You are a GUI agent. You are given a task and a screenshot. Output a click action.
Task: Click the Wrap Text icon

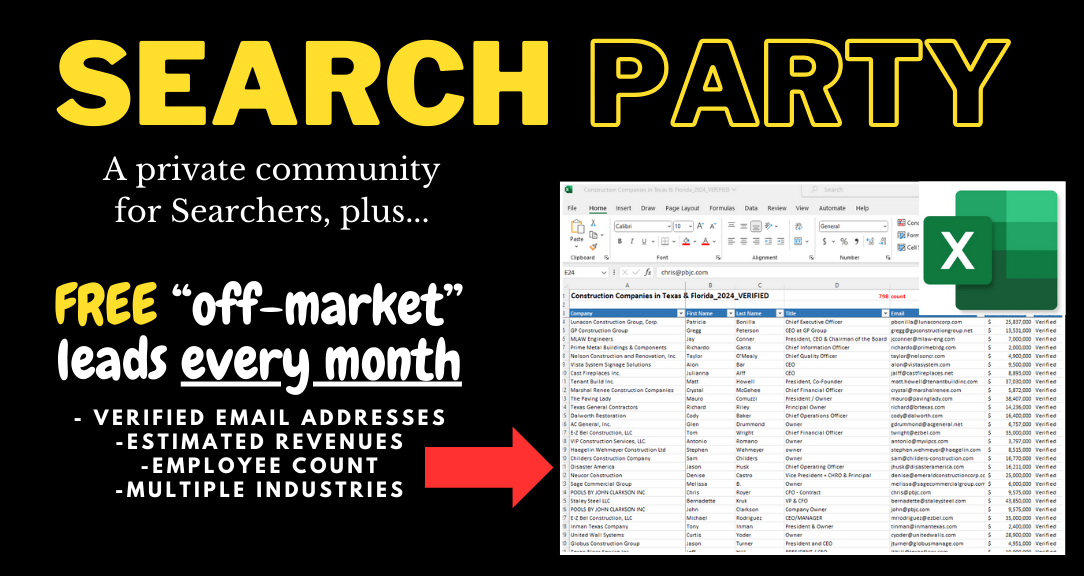tap(798, 226)
